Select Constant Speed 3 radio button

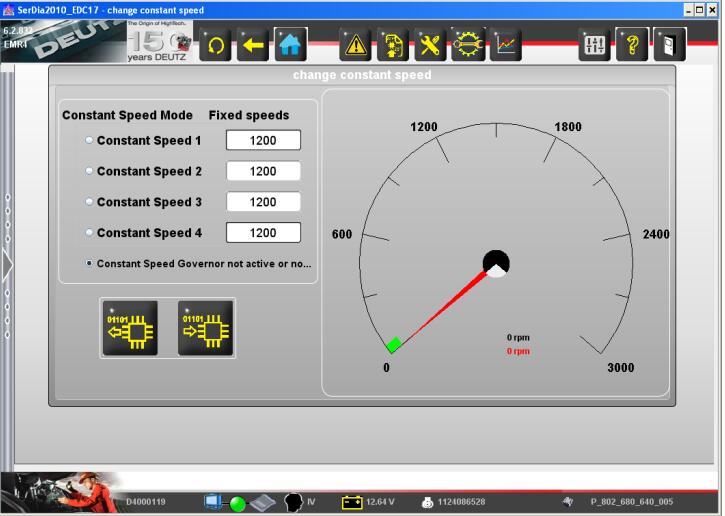tap(89, 202)
